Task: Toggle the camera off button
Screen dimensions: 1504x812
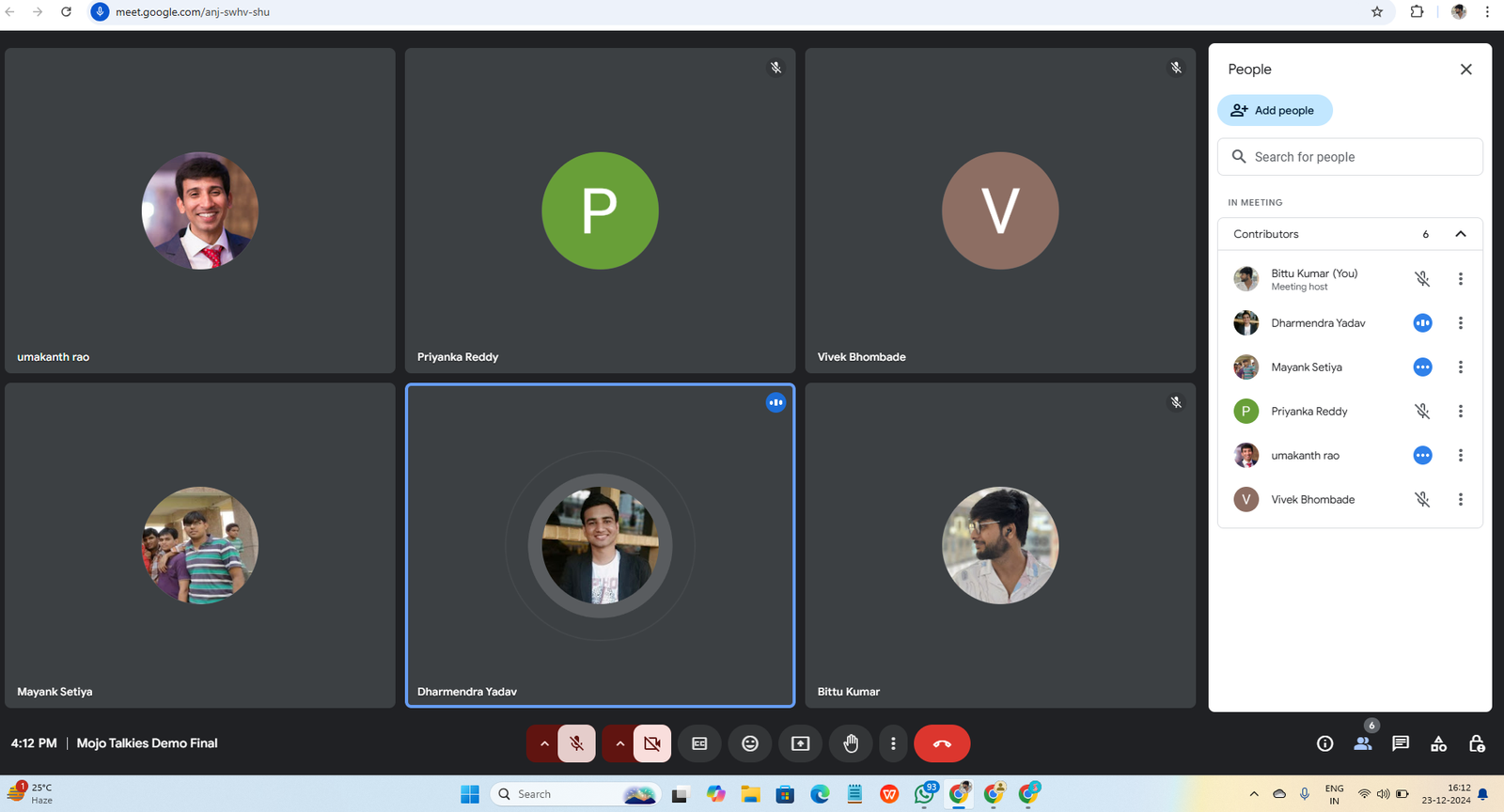Action: [652, 743]
